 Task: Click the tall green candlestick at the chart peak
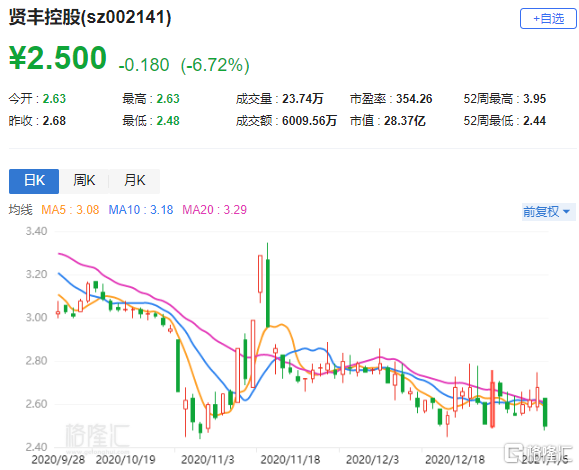point(268,292)
